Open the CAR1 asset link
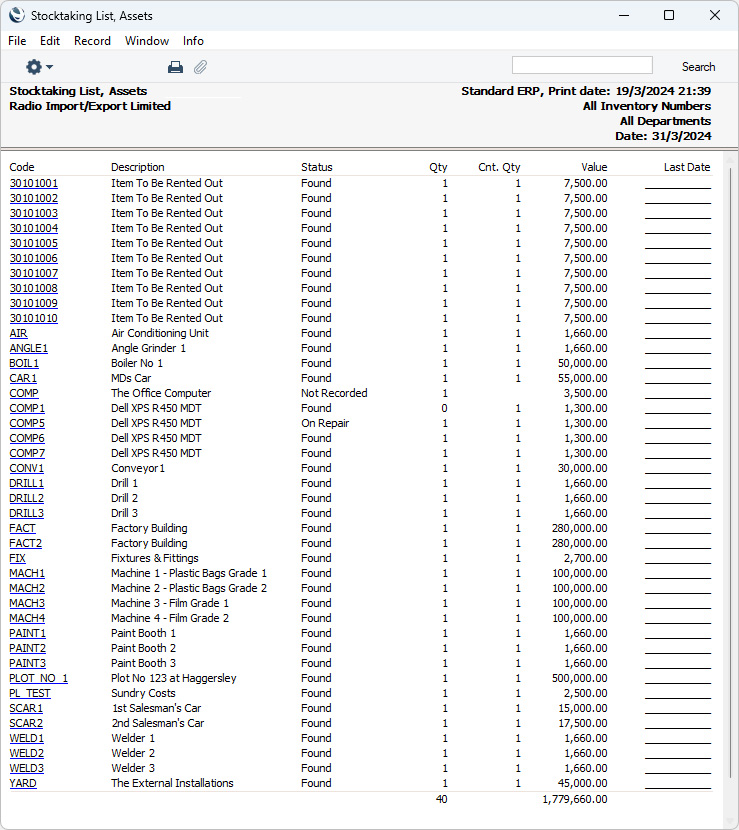 pos(23,378)
